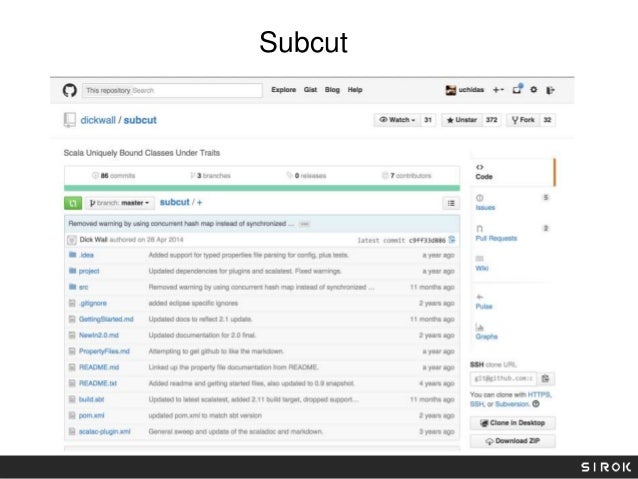Expand commit message with ellipsis button
Image resolution: width=638 pixels, height=479 pixels.
[304, 224]
